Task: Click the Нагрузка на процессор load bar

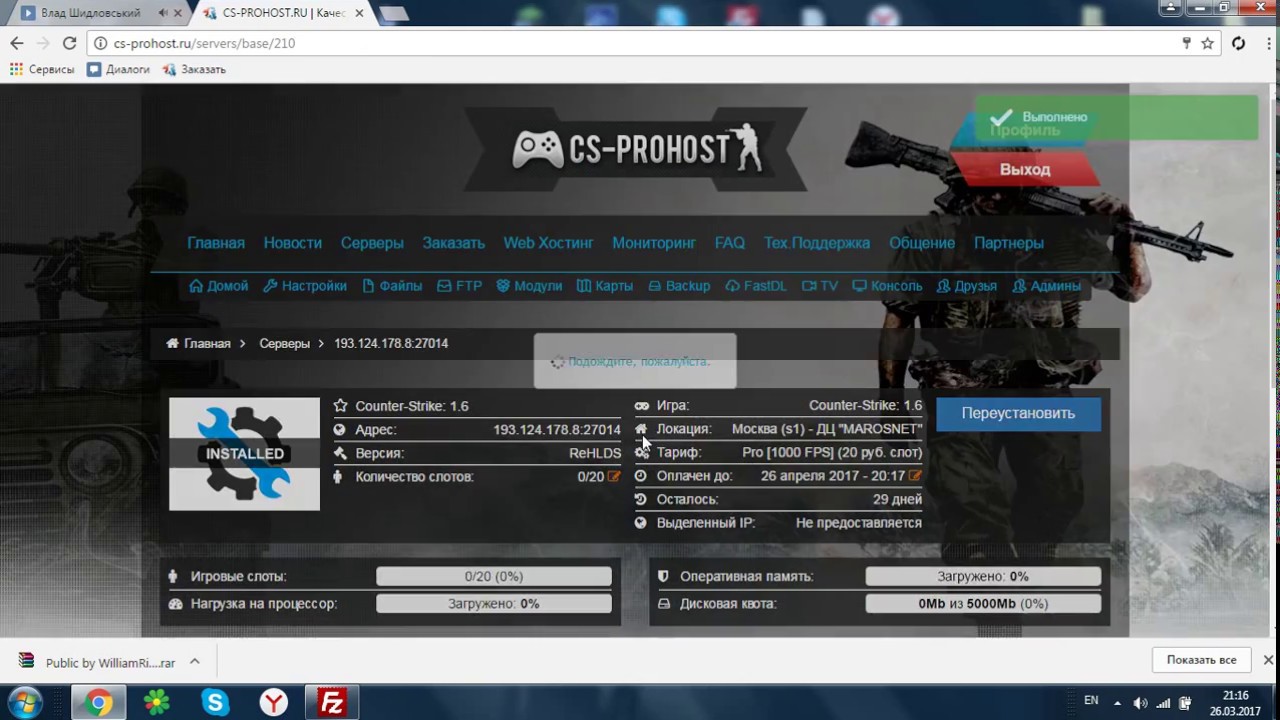Action: (x=494, y=603)
